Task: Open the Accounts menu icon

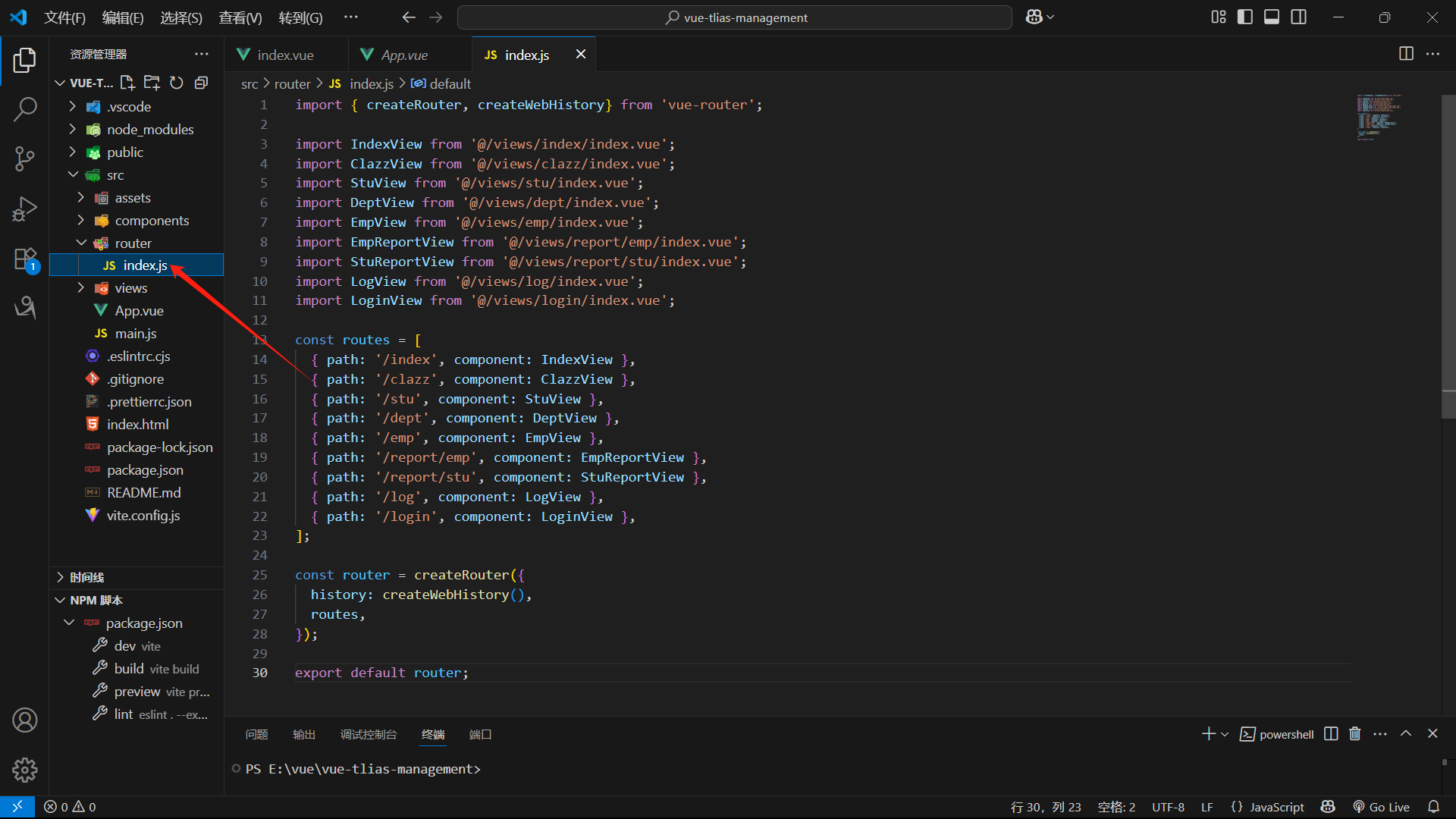Action: [24, 720]
